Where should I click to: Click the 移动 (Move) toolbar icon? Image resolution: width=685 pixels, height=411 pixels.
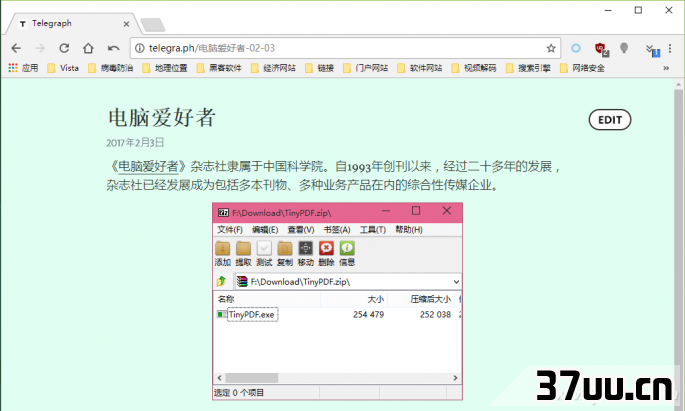click(x=305, y=254)
